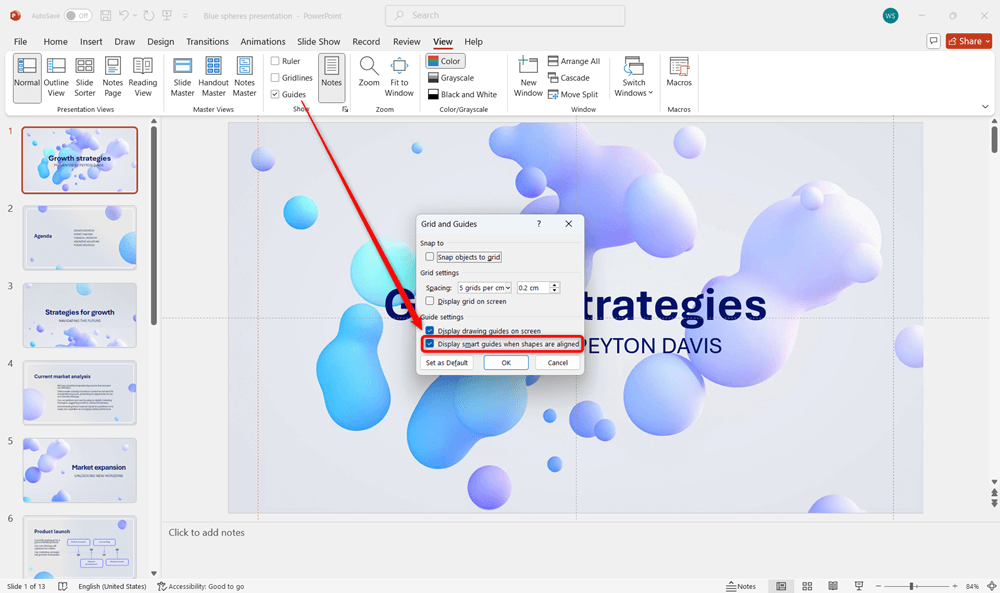Screen dimensions: 1000x593
Task: Select the Handout Master icon
Action: coord(213,73)
